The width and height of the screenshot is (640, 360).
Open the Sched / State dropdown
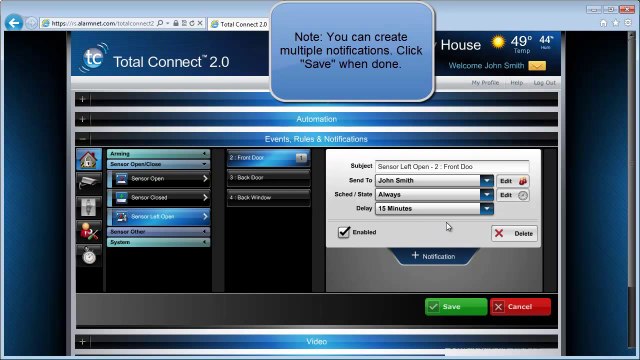pyautogui.click(x=487, y=195)
